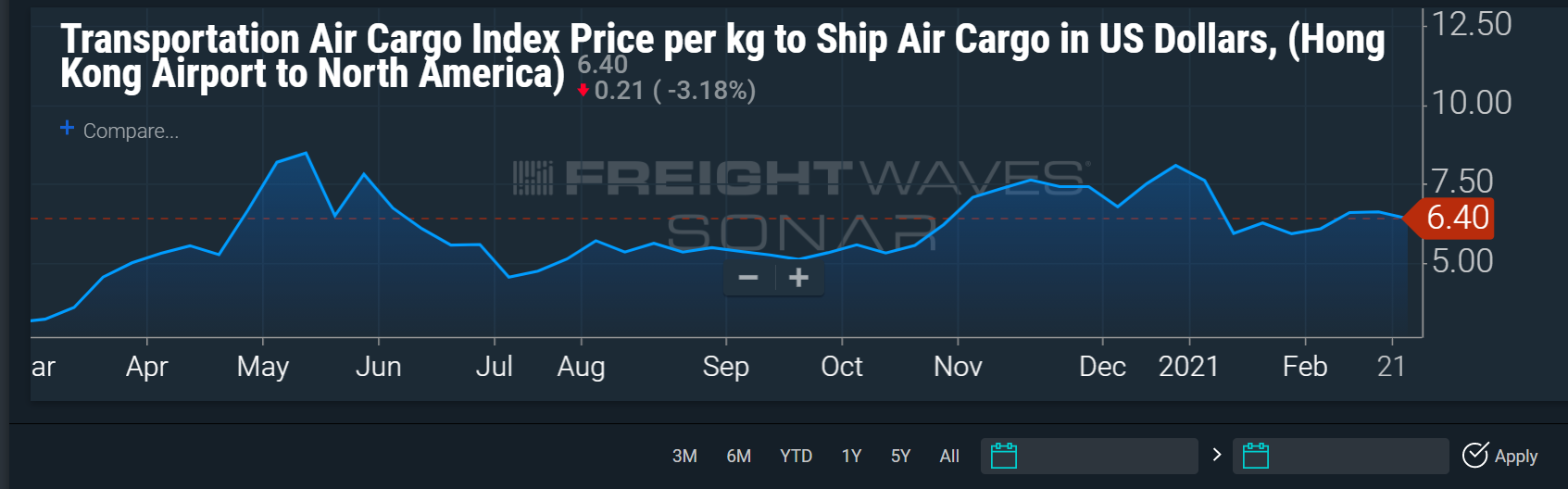Click the arrow between the date fields

(x=1217, y=455)
